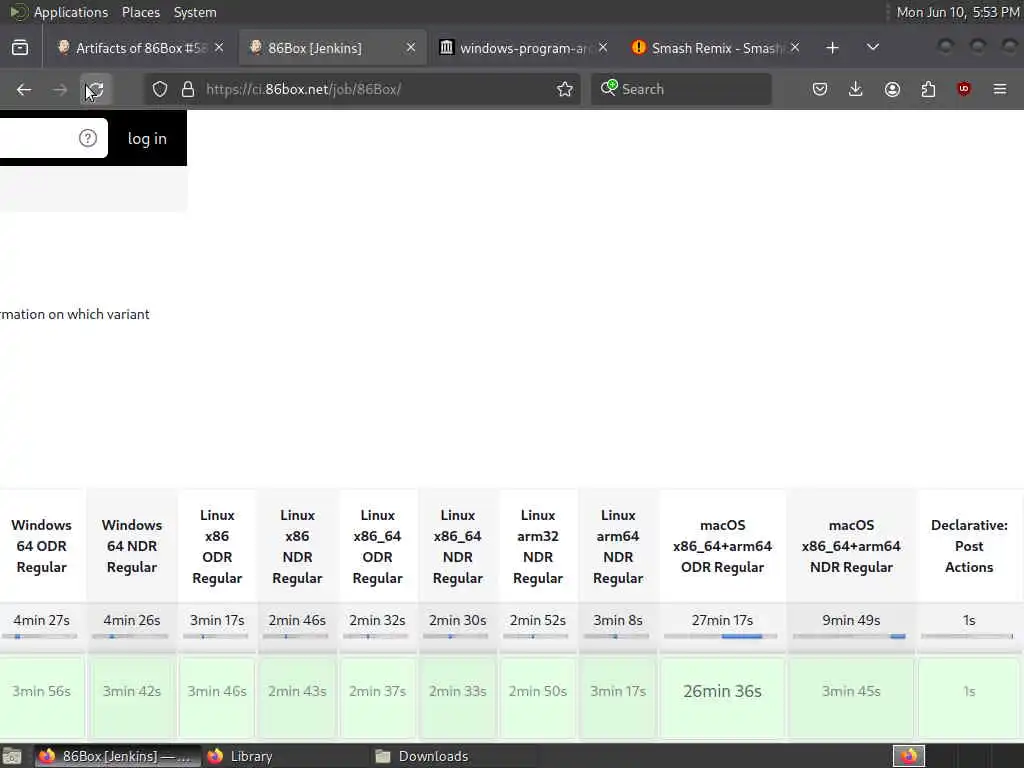Open Pocket save icon

click(820, 89)
